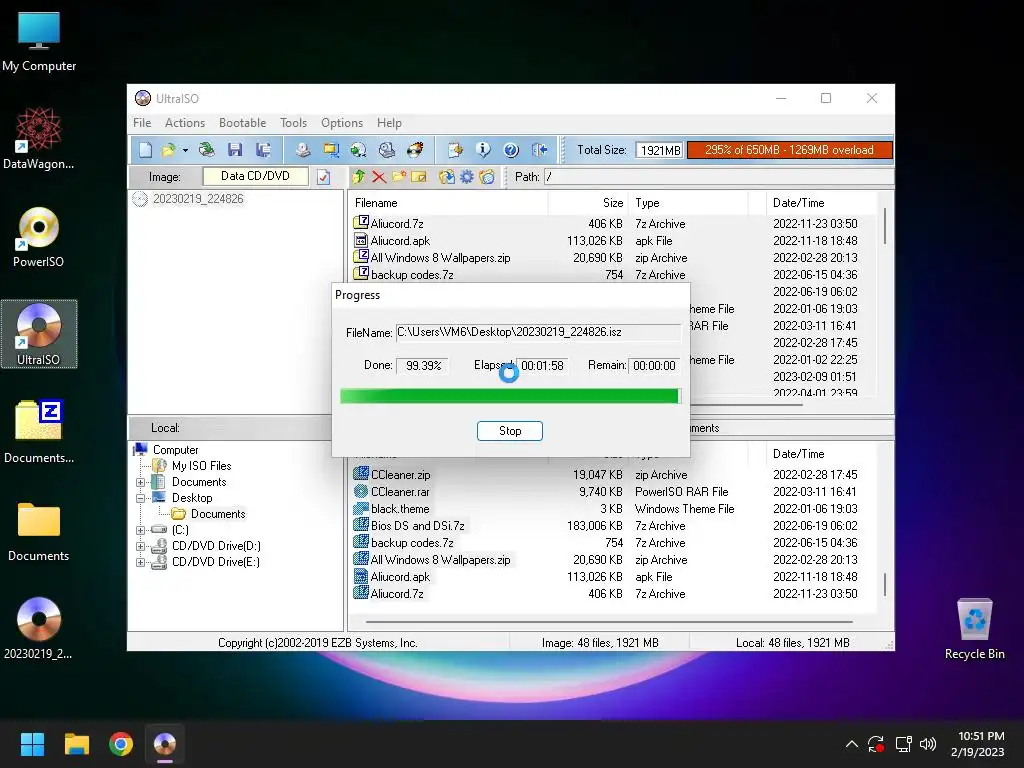Click the blue gear Properties icon
The image size is (1024, 768).
467,176
